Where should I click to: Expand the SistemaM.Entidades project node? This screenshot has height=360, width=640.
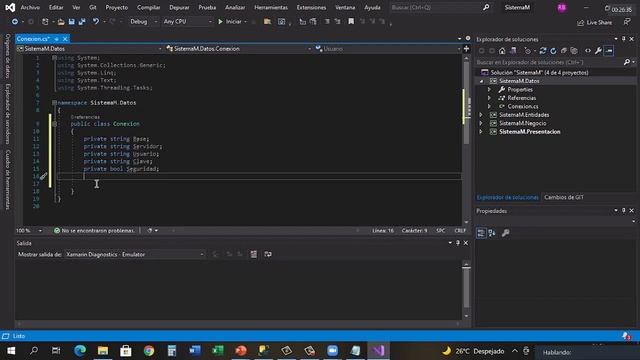pos(481,115)
